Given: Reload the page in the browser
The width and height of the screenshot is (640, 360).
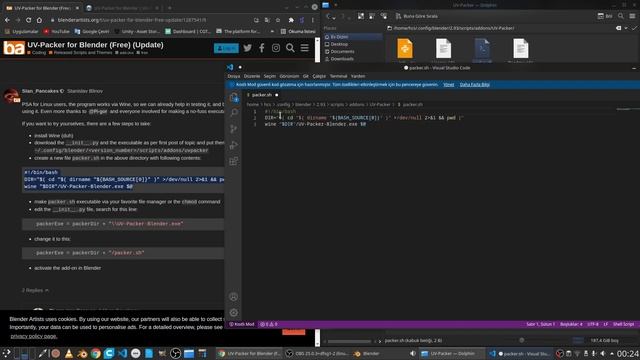Looking at the screenshot, I should click(x=29, y=20).
